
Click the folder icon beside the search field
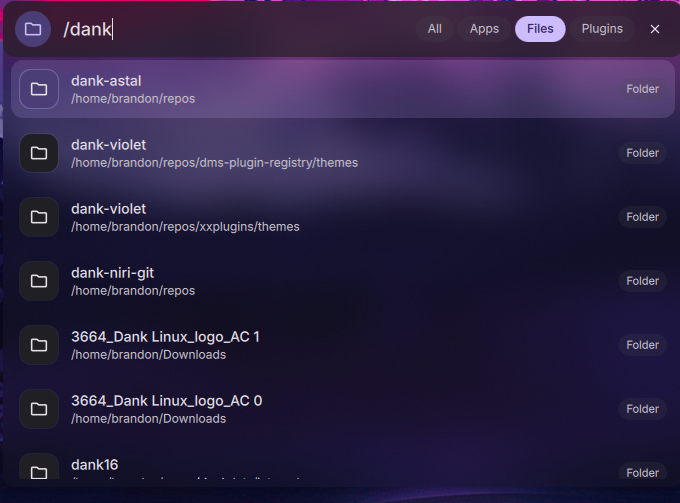(33, 29)
